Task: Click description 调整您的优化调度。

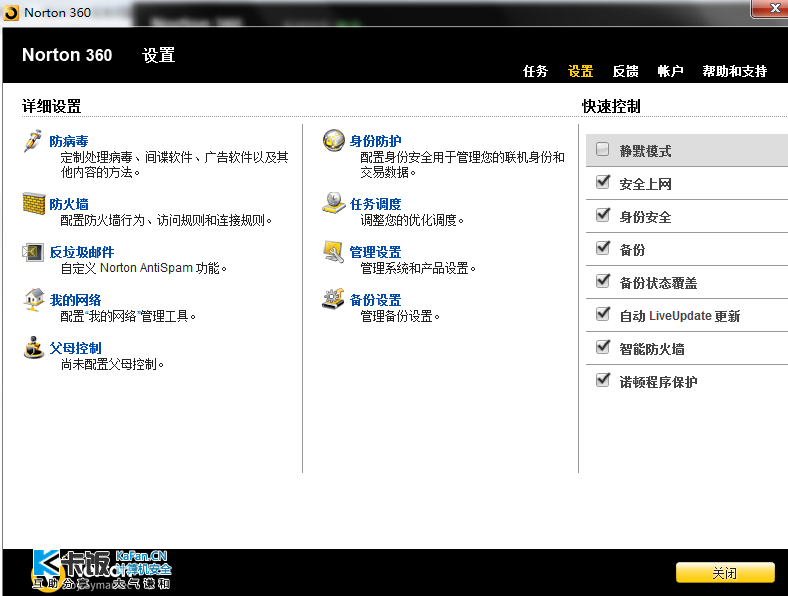Action: tap(412, 220)
